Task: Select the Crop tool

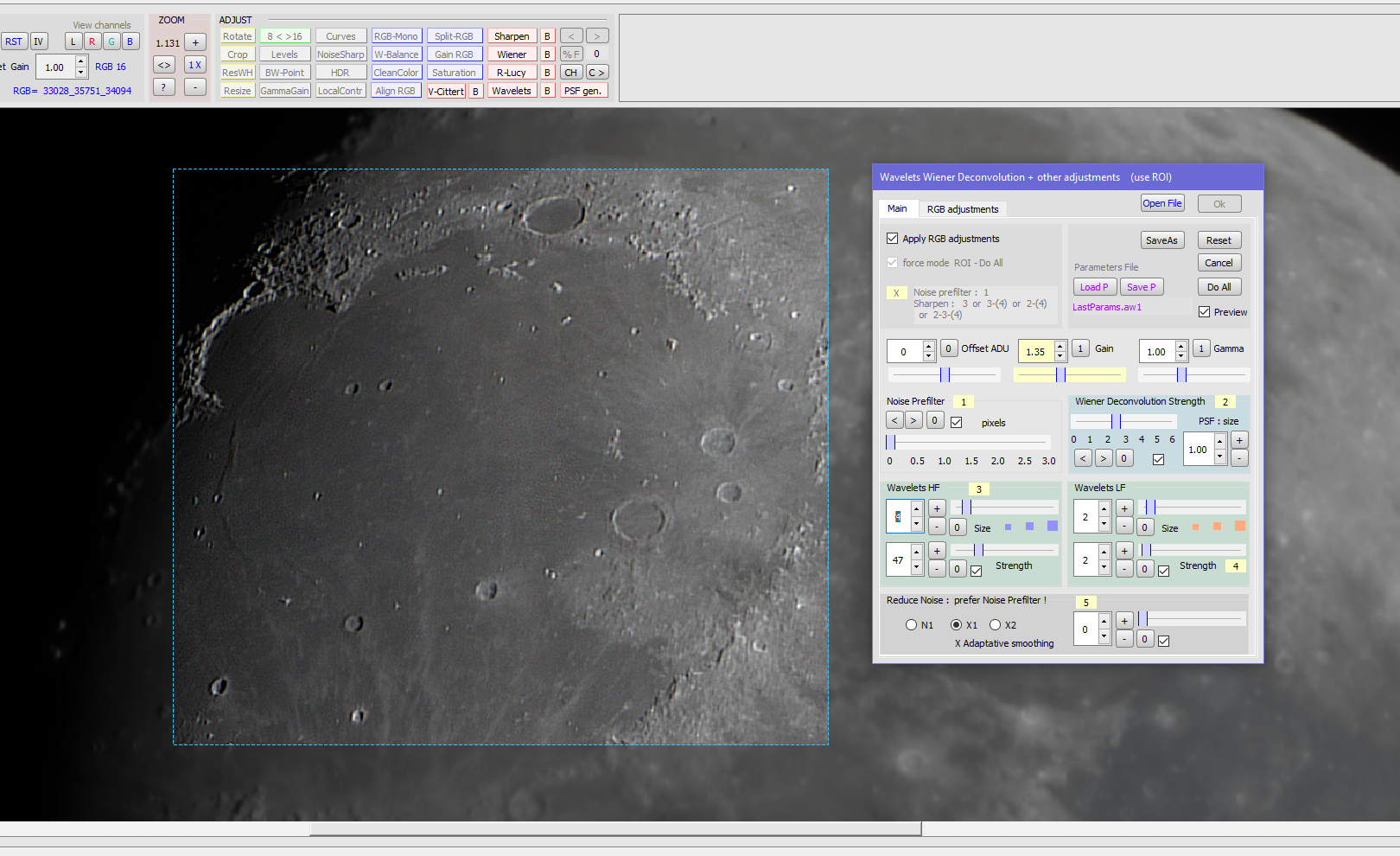Action: tap(237, 54)
